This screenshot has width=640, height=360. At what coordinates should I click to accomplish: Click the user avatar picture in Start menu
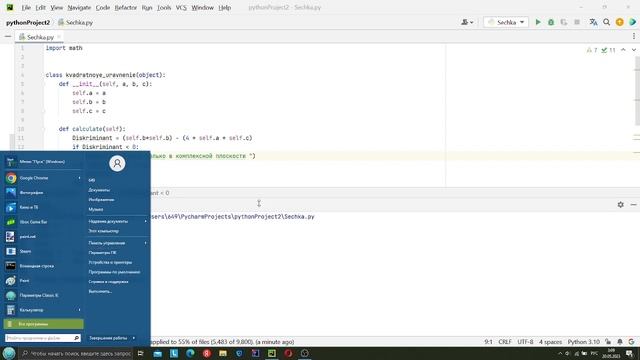coord(117,163)
